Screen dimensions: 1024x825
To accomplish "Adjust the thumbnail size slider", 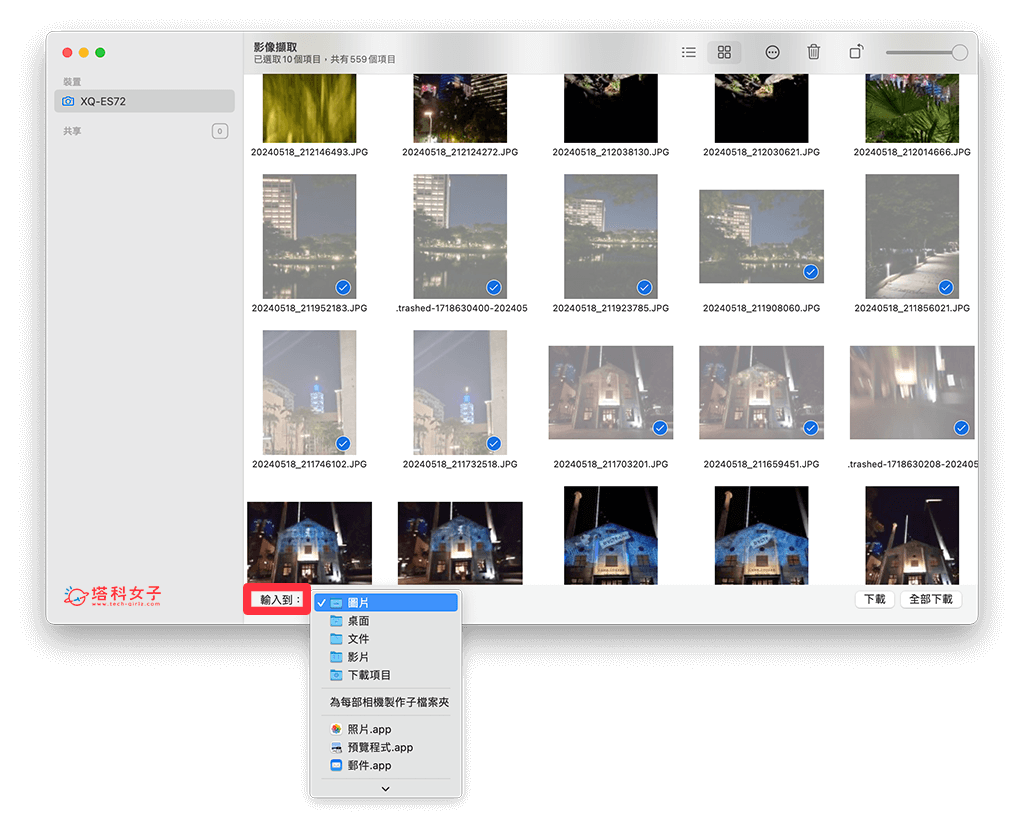I will coord(926,52).
